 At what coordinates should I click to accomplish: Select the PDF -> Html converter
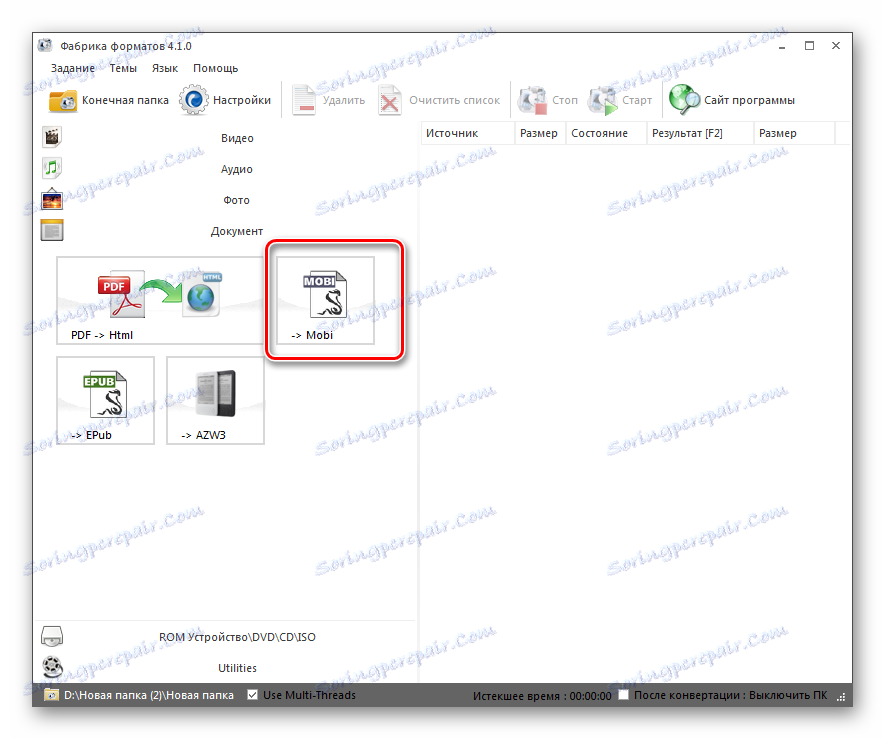click(x=160, y=301)
